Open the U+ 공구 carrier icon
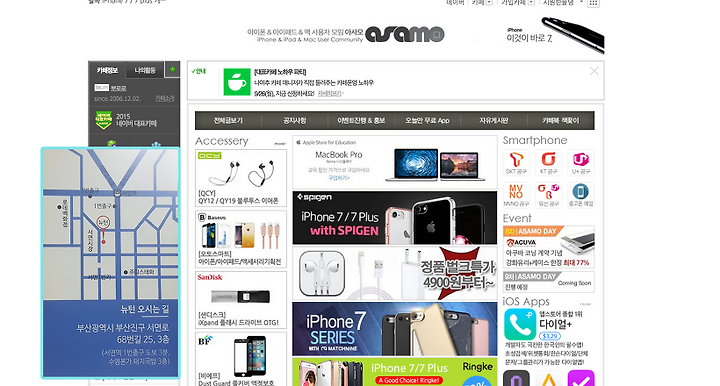The image size is (720, 386). [581, 162]
